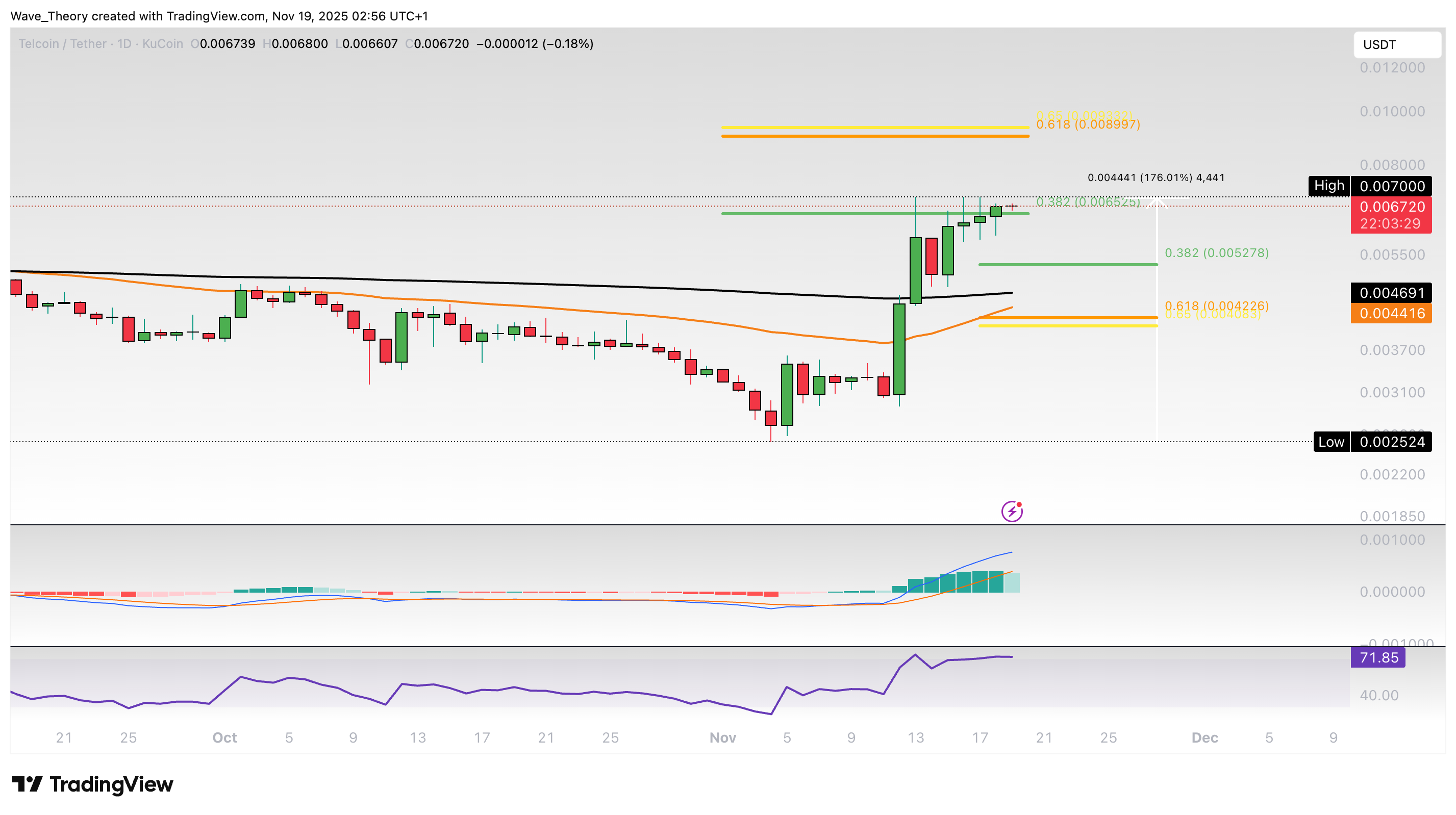Click the High 0.007000 price label
1456x815 pixels.
pos(1369,186)
